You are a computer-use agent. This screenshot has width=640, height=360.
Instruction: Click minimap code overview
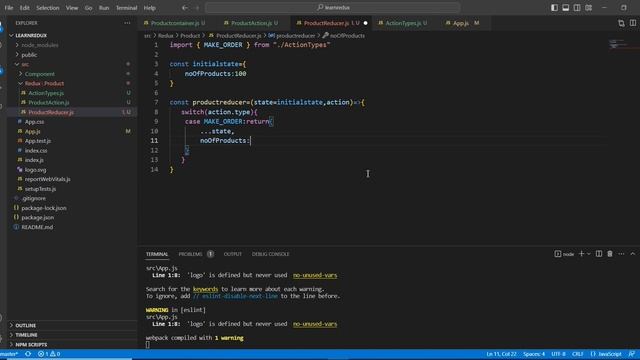pyautogui.click(x=619, y=44)
